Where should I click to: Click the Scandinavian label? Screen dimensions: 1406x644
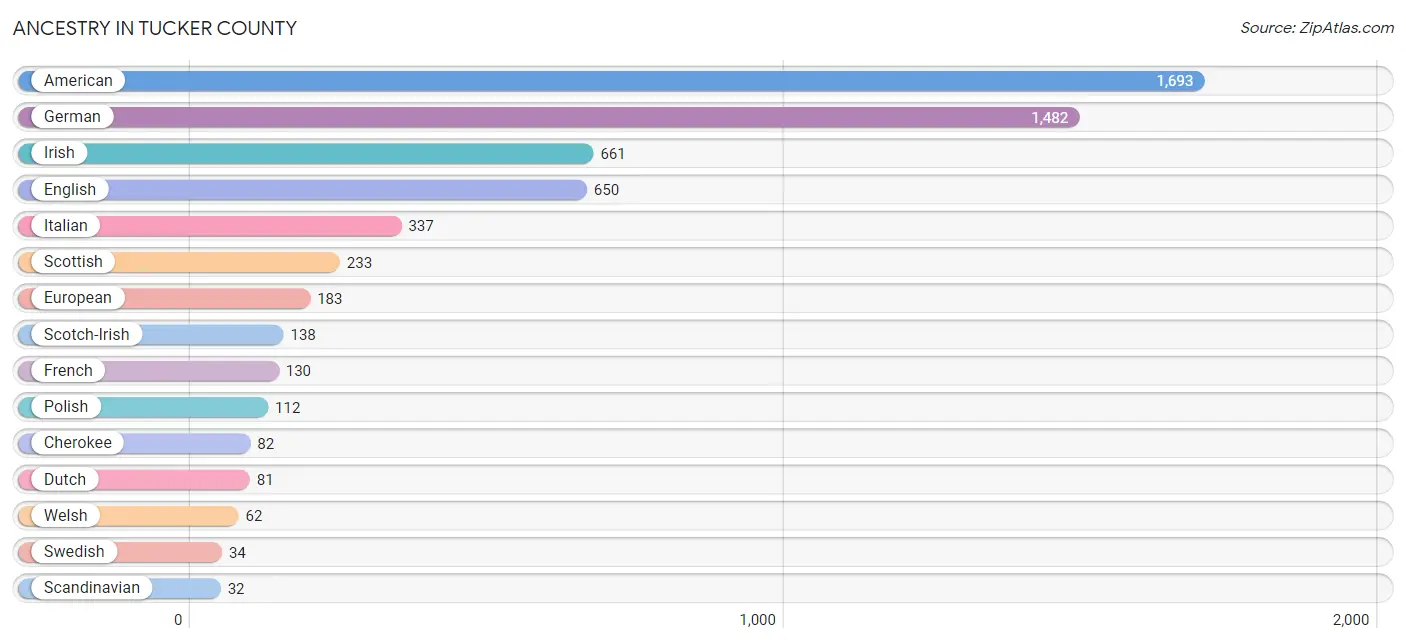click(x=92, y=587)
